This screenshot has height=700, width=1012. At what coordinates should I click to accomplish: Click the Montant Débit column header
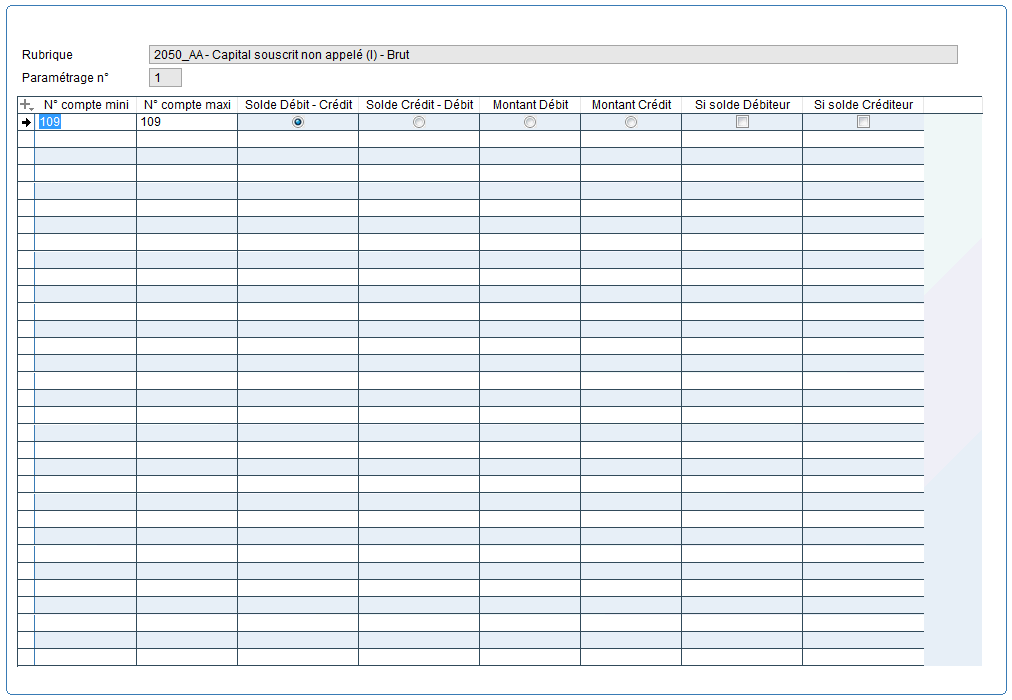point(530,105)
